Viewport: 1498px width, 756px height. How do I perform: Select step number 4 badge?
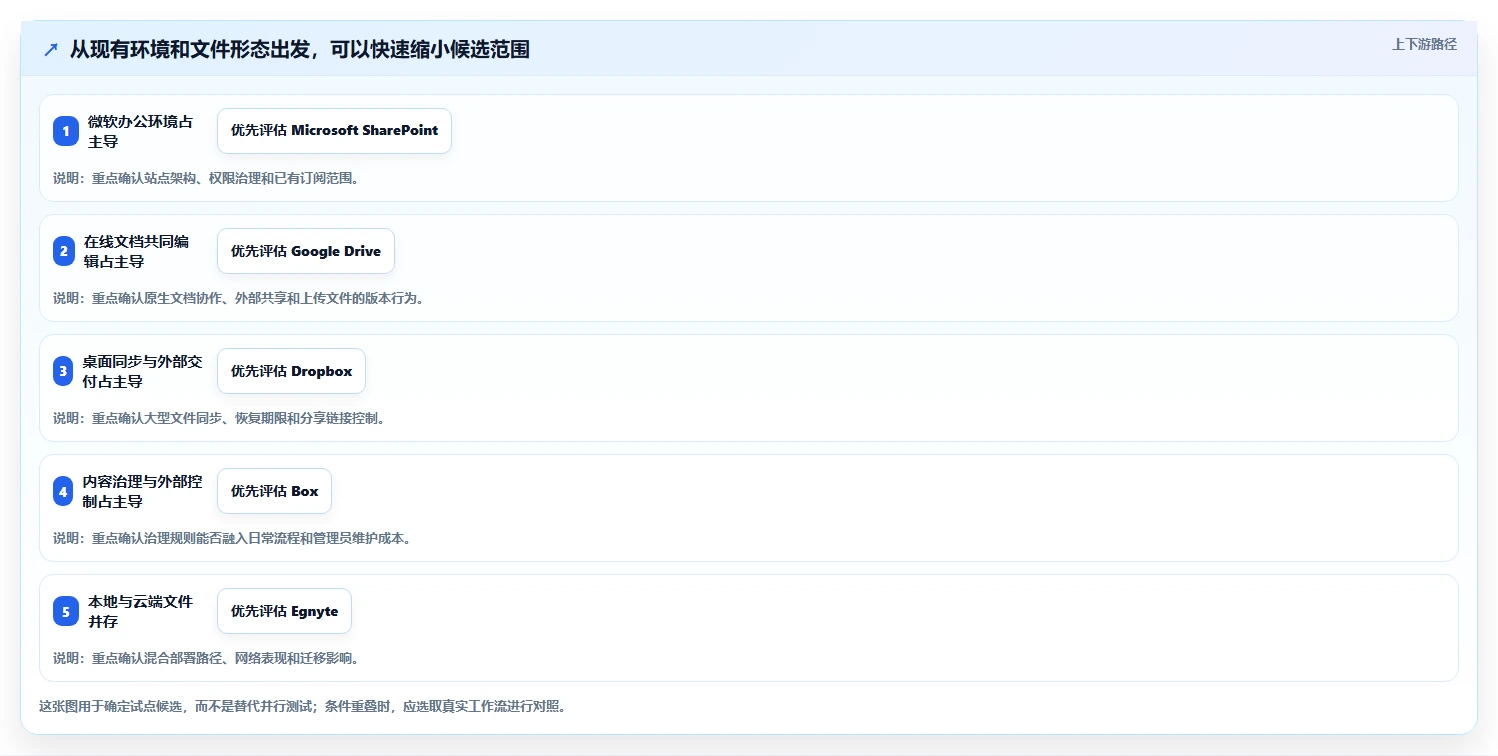tap(64, 491)
